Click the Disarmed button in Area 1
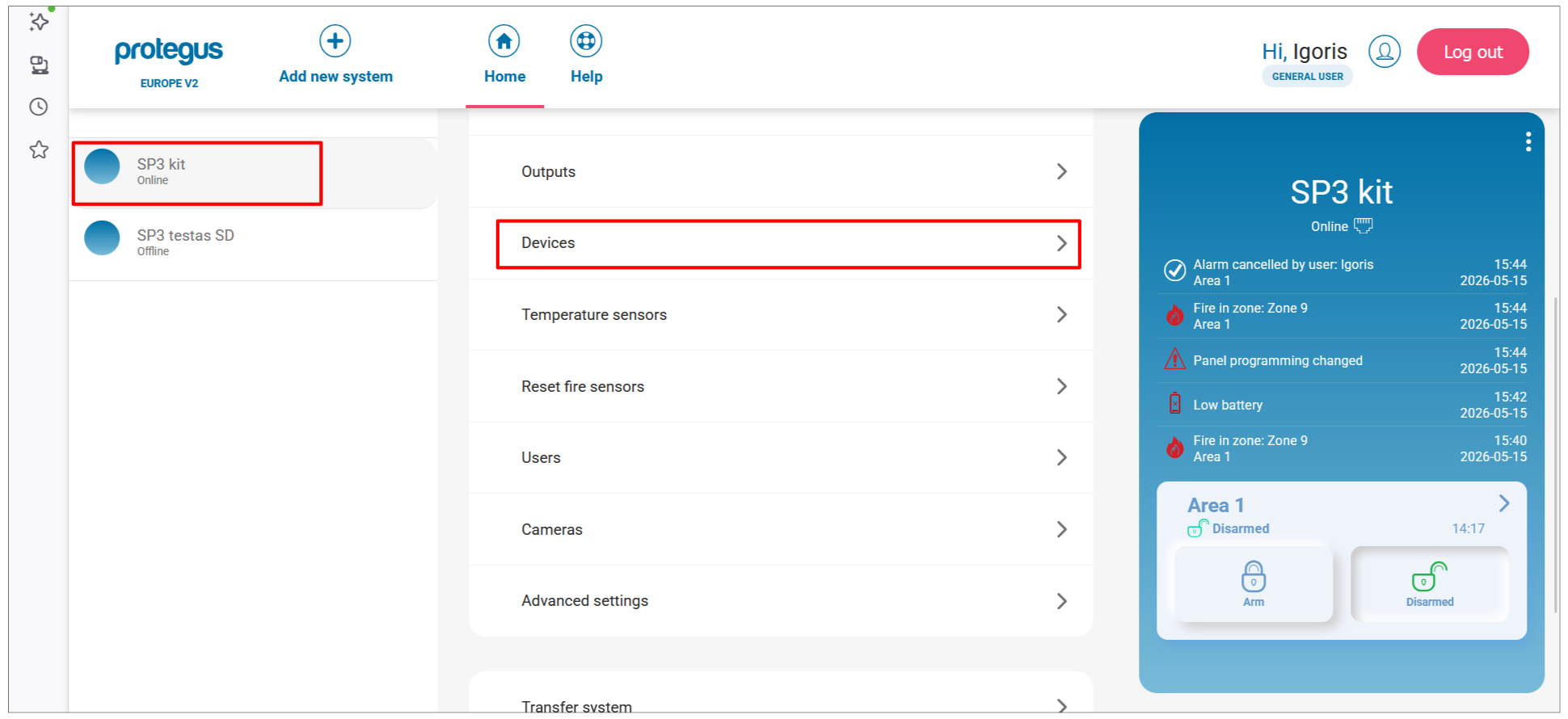The width and height of the screenshot is (1568, 719). pos(1430,584)
